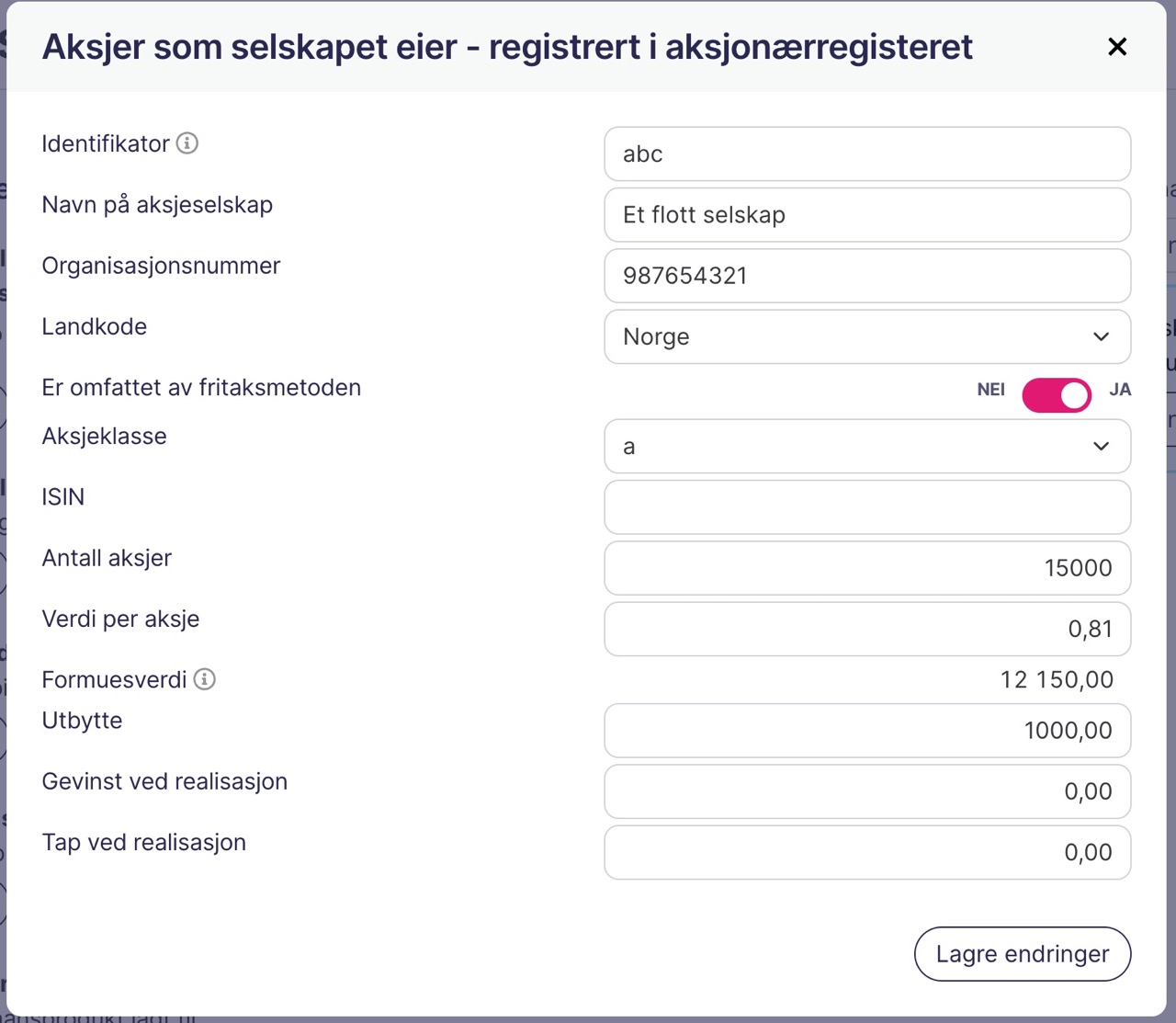The image size is (1176, 1023).
Task: Click the Verdi per aksje field
Action: pyautogui.click(x=866, y=629)
